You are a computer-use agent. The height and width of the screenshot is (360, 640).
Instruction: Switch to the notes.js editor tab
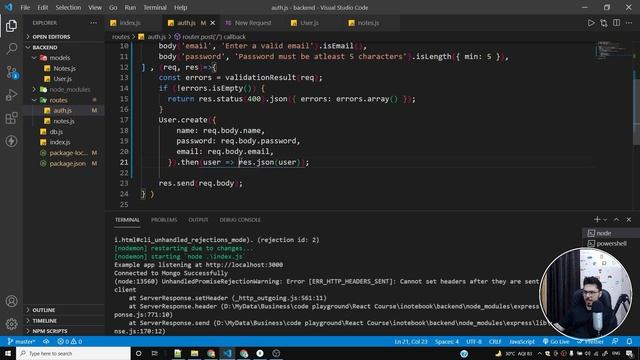372,23
